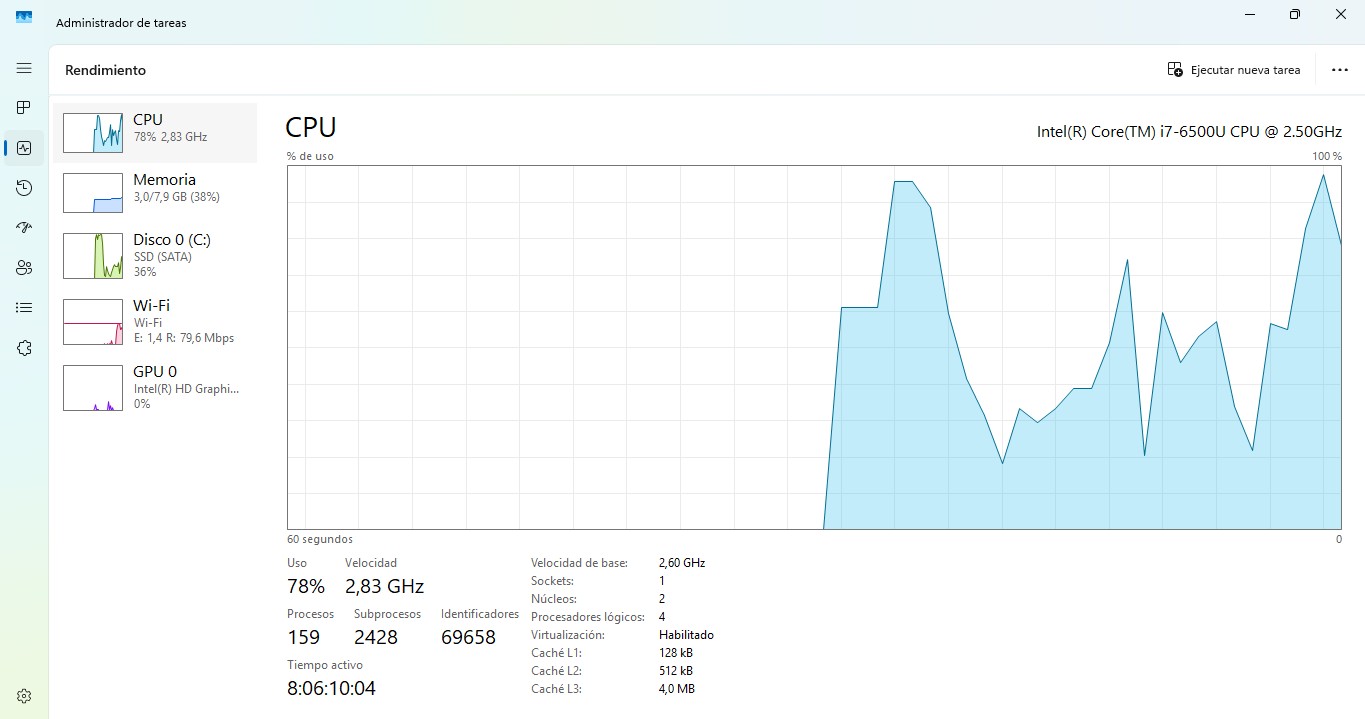Open Settings gear in sidebar
This screenshot has width=1365, height=719.
click(24, 696)
